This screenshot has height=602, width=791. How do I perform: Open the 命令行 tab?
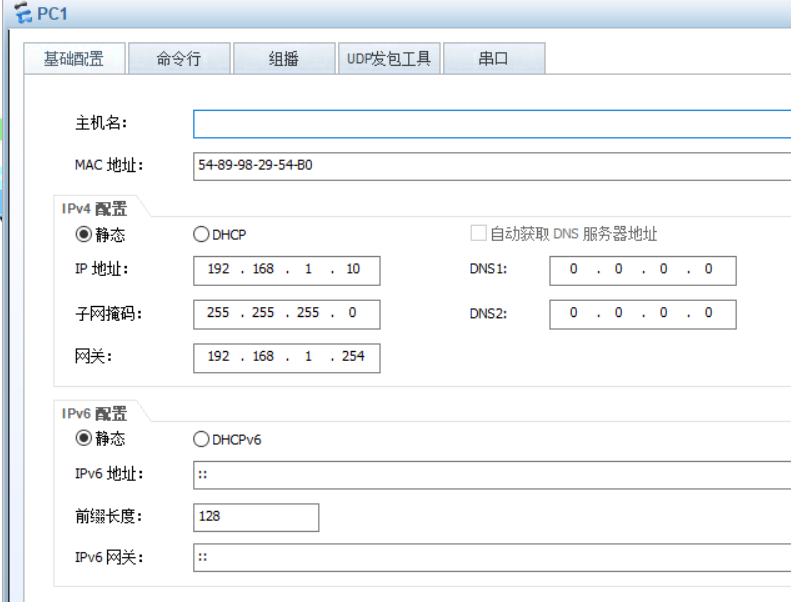click(x=179, y=59)
